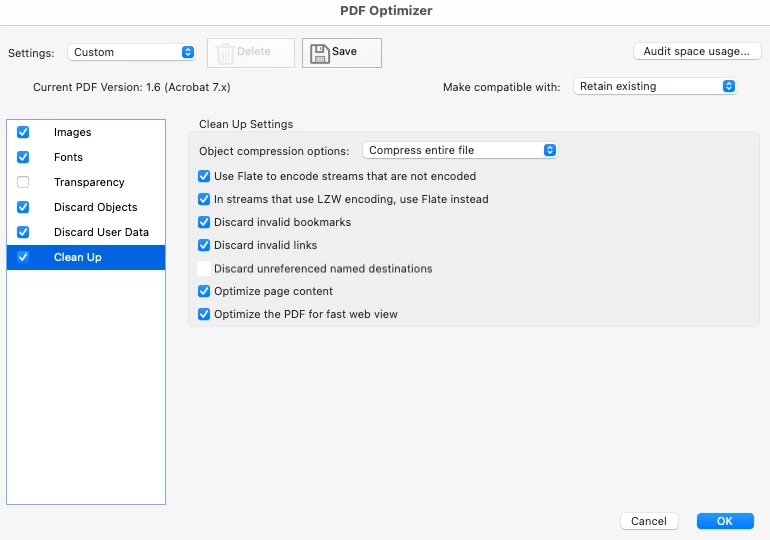Toggle the Fonts panel checkbox

pos(23,157)
